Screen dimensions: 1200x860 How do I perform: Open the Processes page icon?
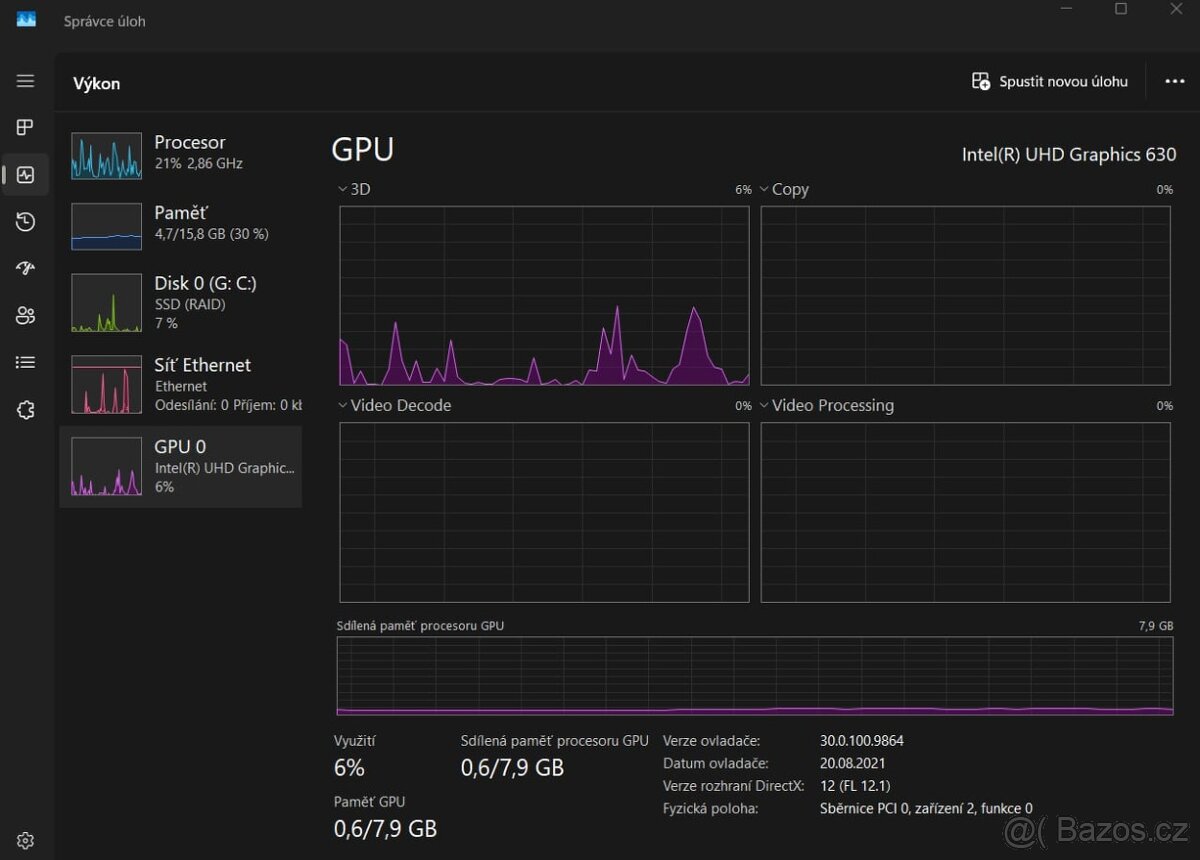pyautogui.click(x=25, y=127)
